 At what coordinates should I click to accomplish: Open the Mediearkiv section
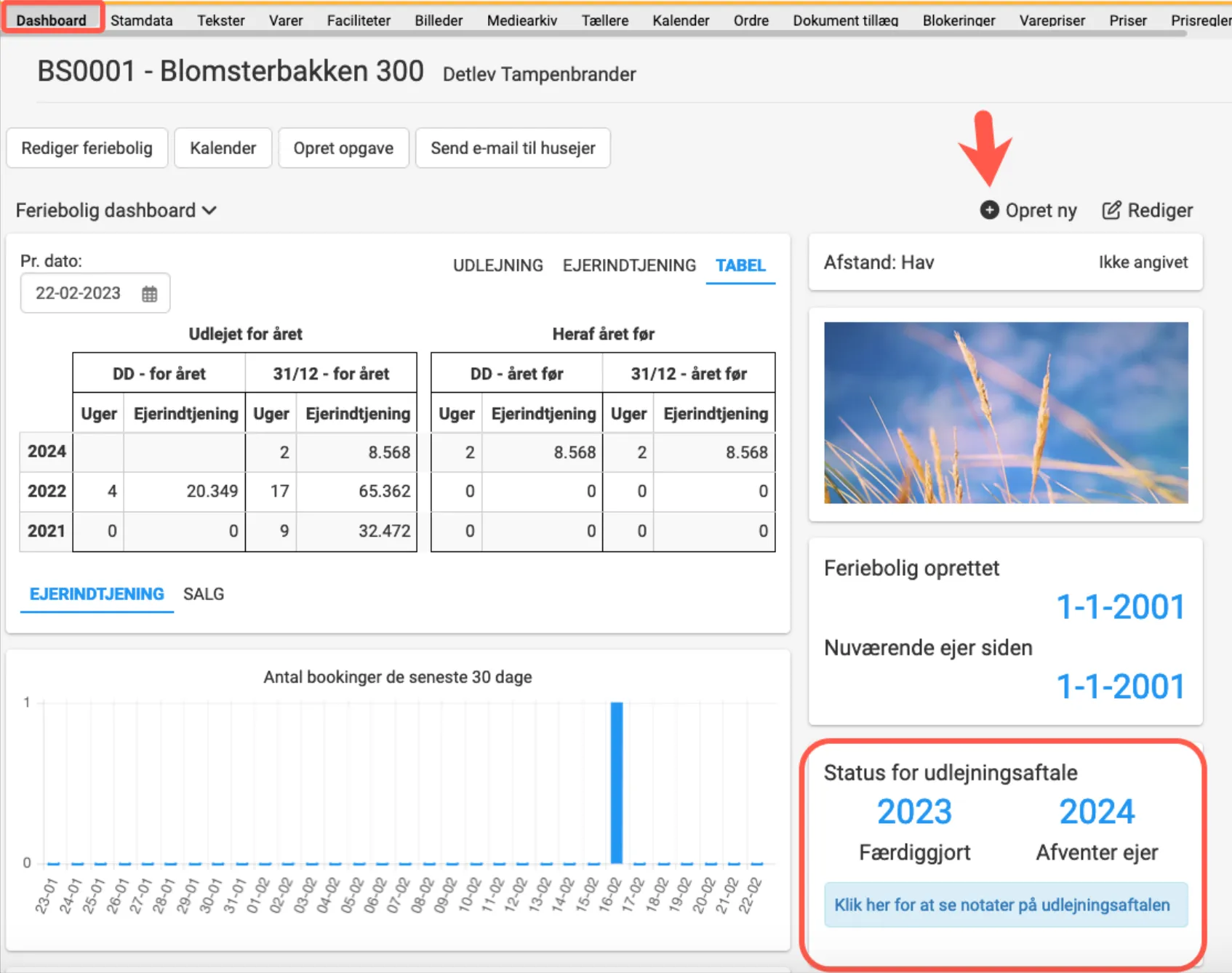pyautogui.click(x=521, y=20)
